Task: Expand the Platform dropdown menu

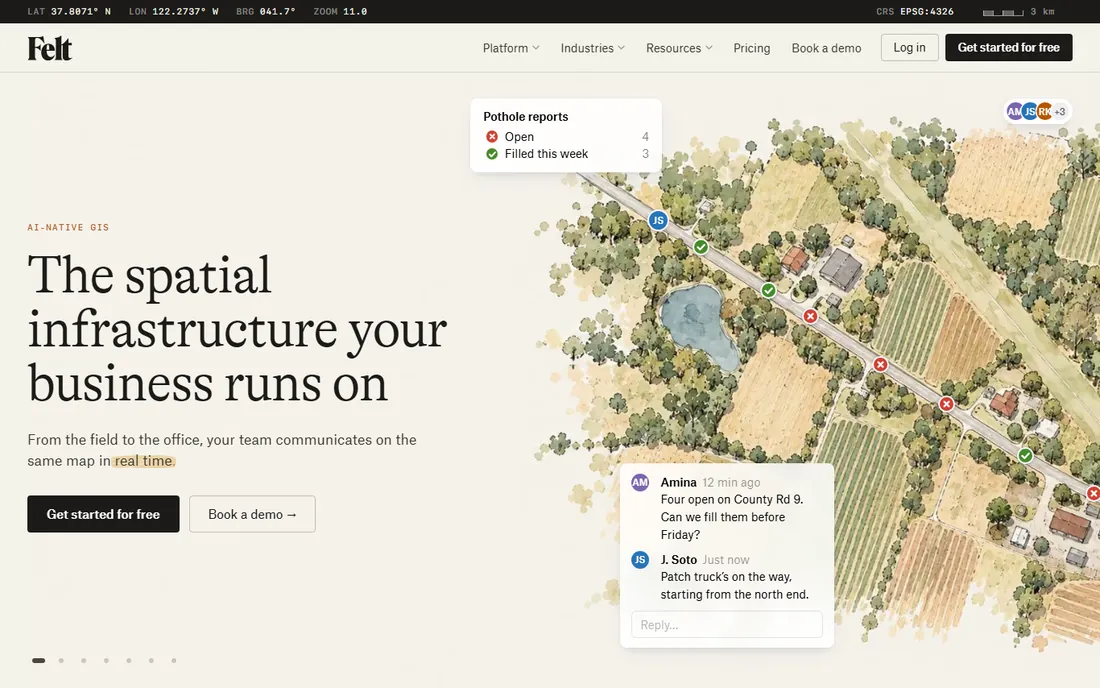Action: point(511,48)
